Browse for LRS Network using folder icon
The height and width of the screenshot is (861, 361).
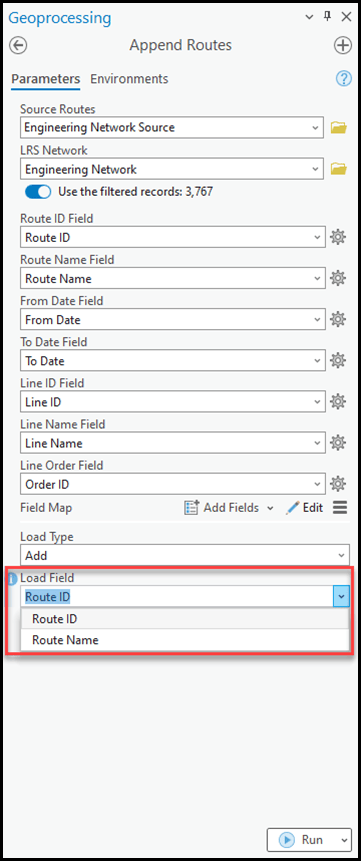click(339, 169)
